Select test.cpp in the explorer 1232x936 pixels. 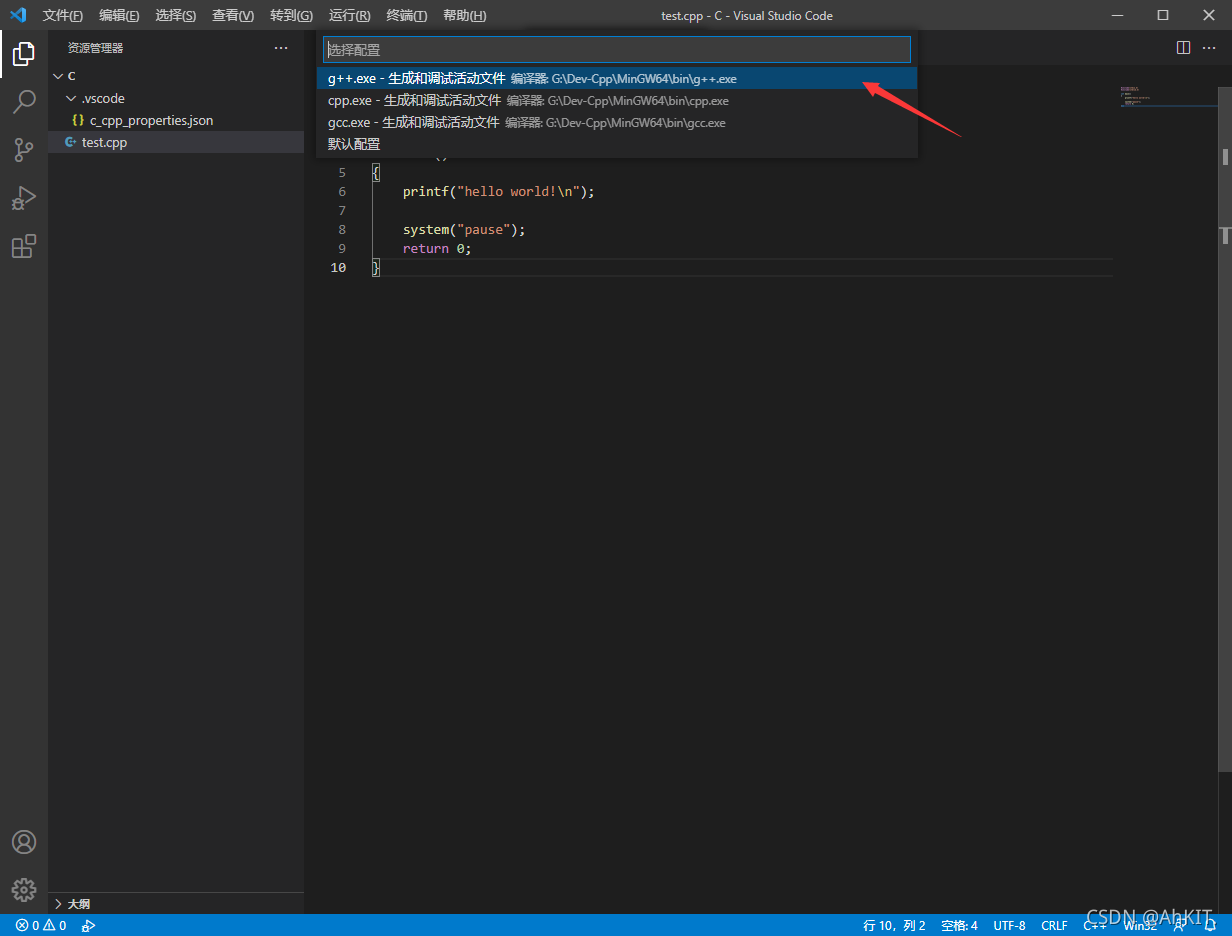pos(176,142)
